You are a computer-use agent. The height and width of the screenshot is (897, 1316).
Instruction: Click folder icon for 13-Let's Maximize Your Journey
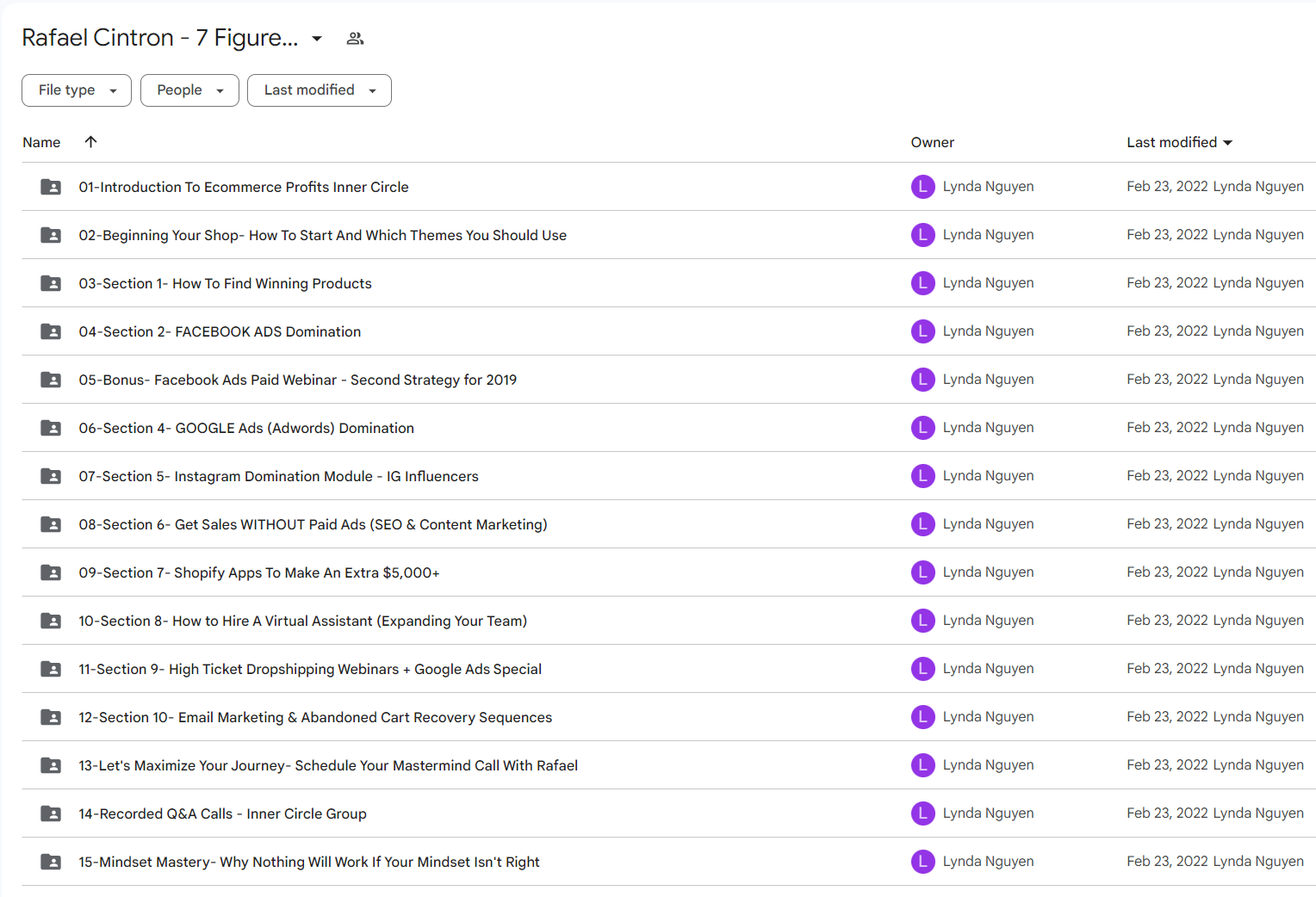click(x=51, y=765)
